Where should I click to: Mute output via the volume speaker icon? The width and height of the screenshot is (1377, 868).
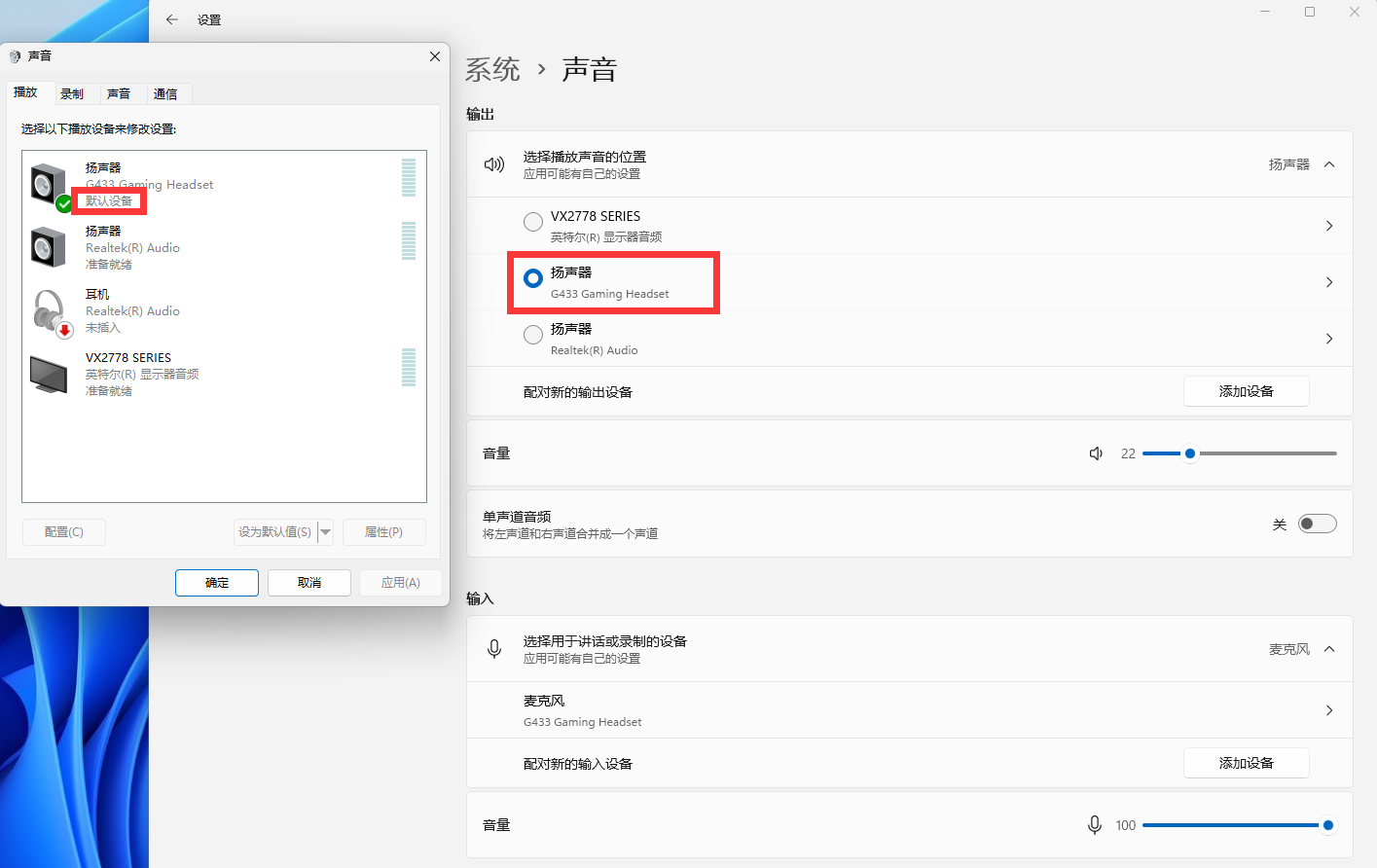click(1096, 453)
